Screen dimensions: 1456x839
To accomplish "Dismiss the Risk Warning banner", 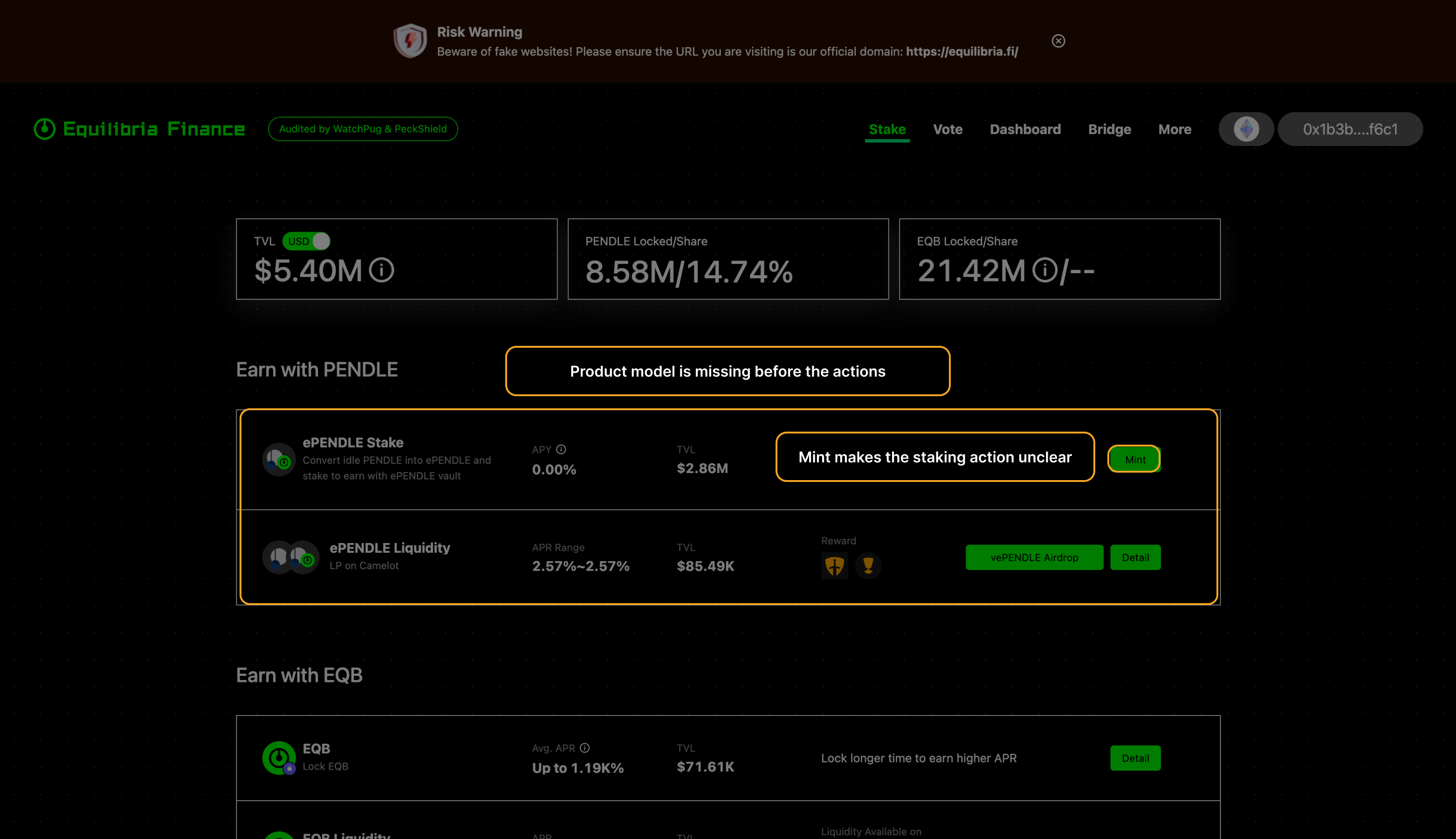I will pyautogui.click(x=1058, y=41).
